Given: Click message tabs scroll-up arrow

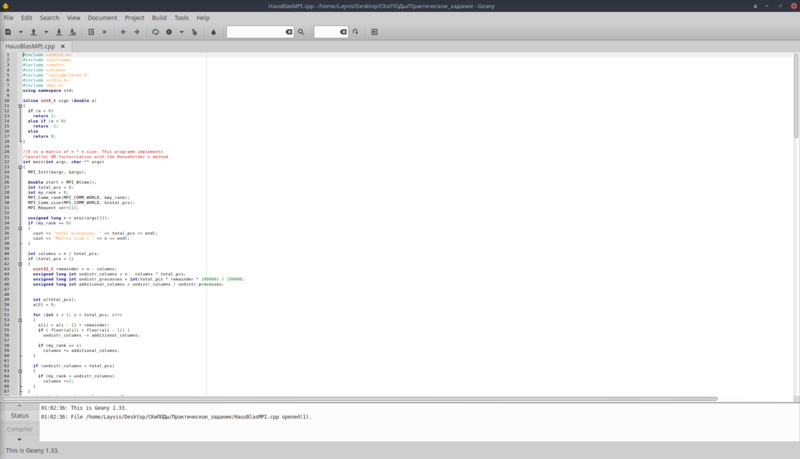Looking at the screenshot, I should [19, 406].
